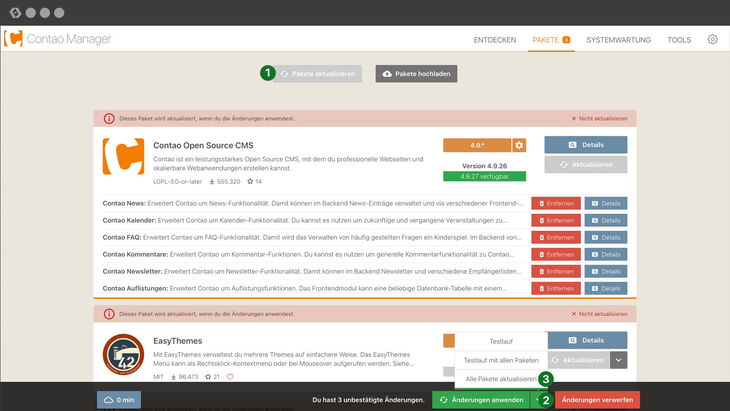Switch to the Entdecken tab
Image resolution: width=730 pixels, height=411 pixels.
pyautogui.click(x=494, y=40)
